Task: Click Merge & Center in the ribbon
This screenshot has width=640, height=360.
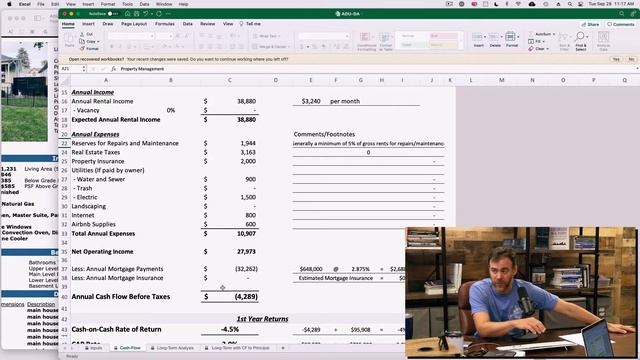Action: point(270,47)
